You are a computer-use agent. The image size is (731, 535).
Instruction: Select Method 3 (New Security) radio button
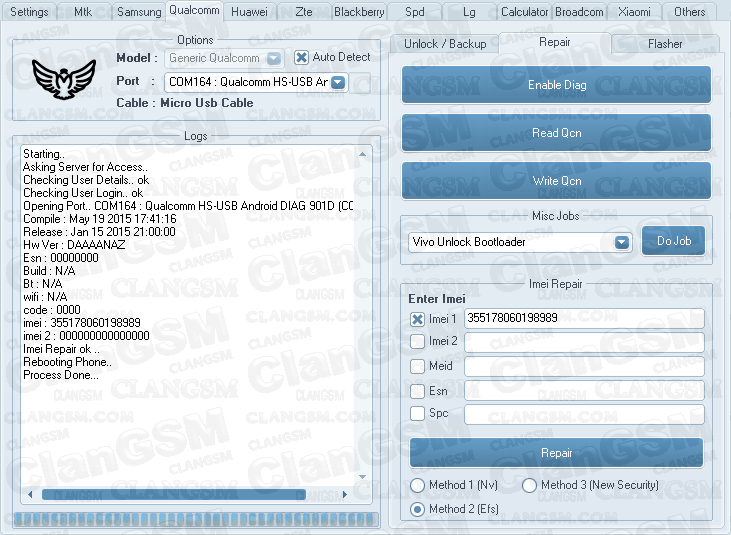click(529, 485)
